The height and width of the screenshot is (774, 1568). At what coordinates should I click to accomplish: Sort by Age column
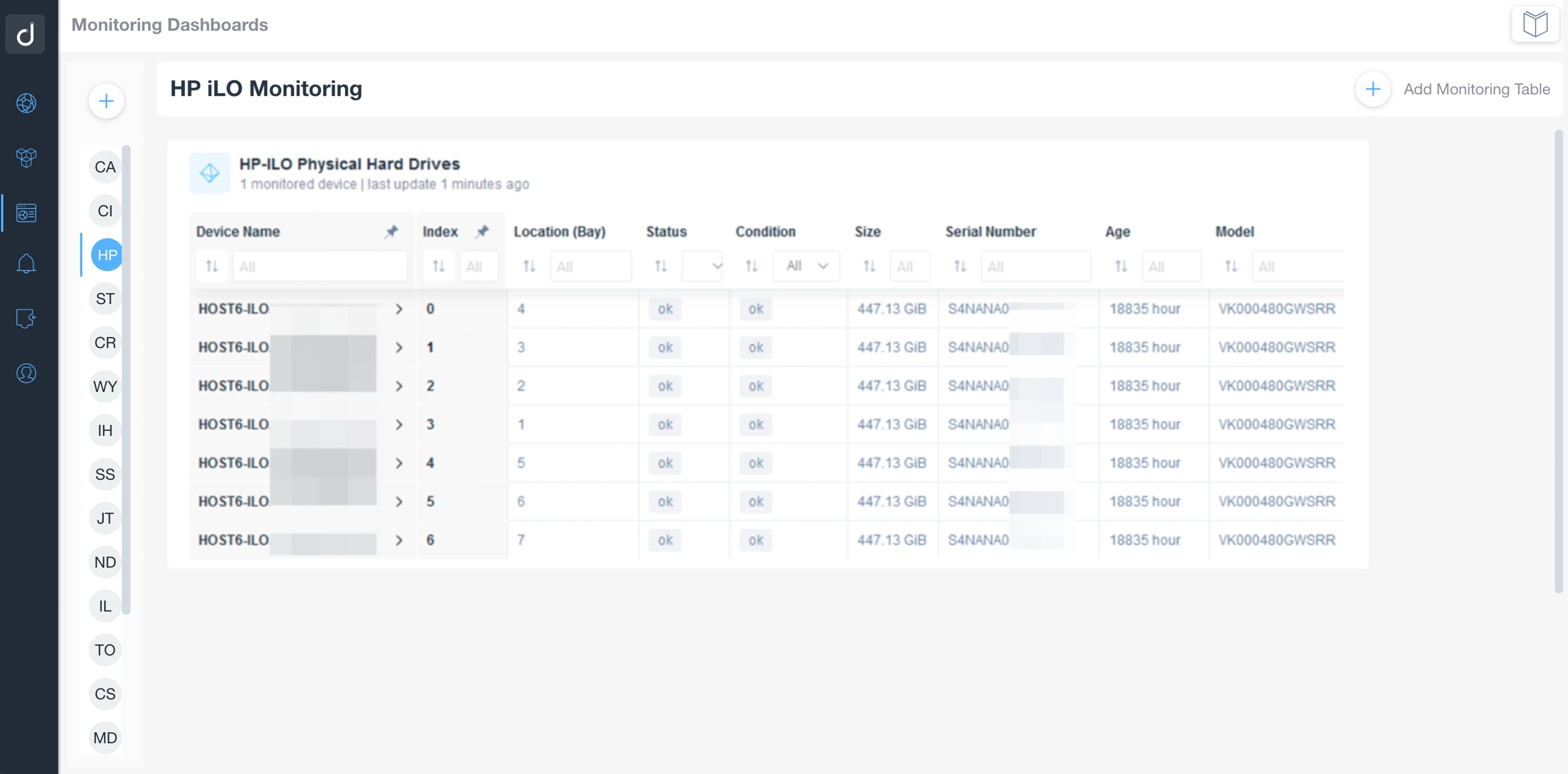pyautogui.click(x=1121, y=266)
